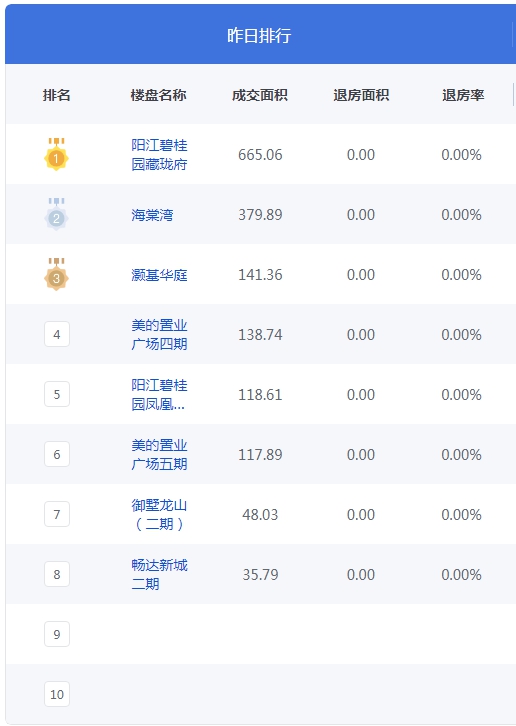Select the rank 9 number badge
The width and height of the screenshot is (516, 726).
point(57,634)
